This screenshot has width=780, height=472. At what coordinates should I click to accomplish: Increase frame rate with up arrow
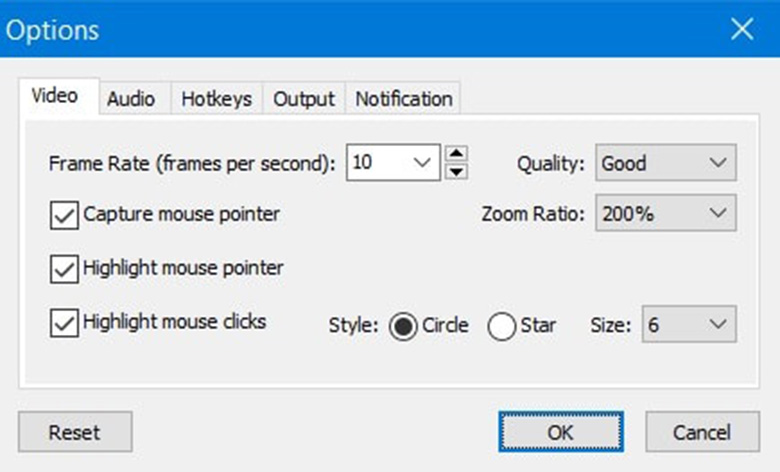(456, 154)
